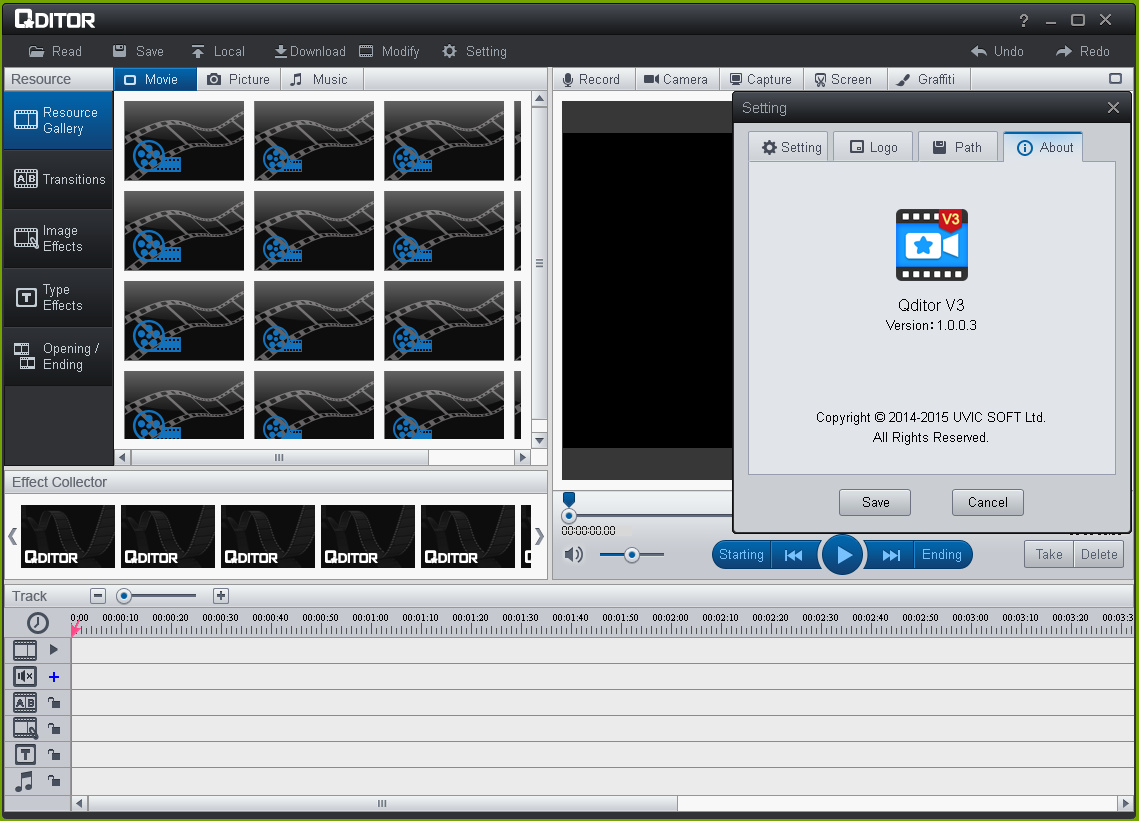Toggle the lock on text track
Screen dimensions: 1139x821
54,755
